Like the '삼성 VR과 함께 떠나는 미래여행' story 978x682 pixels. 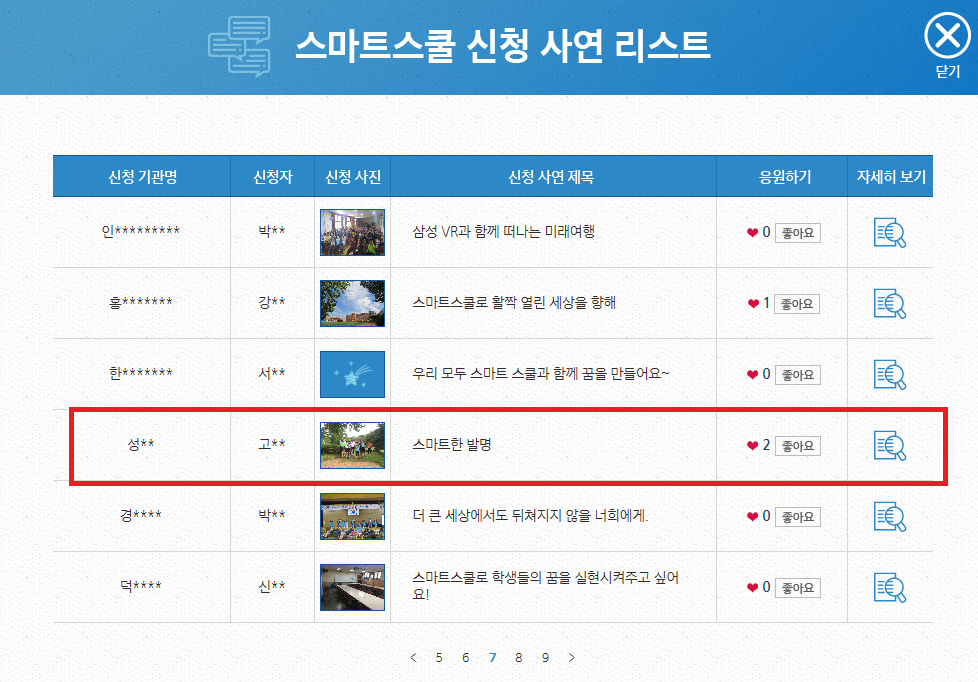[x=798, y=233]
